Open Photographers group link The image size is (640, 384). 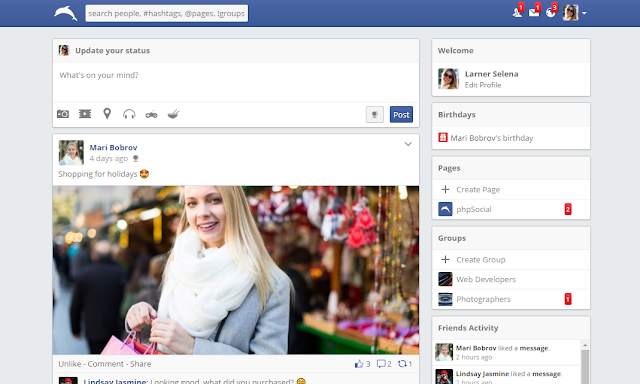(x=483, y=299)
